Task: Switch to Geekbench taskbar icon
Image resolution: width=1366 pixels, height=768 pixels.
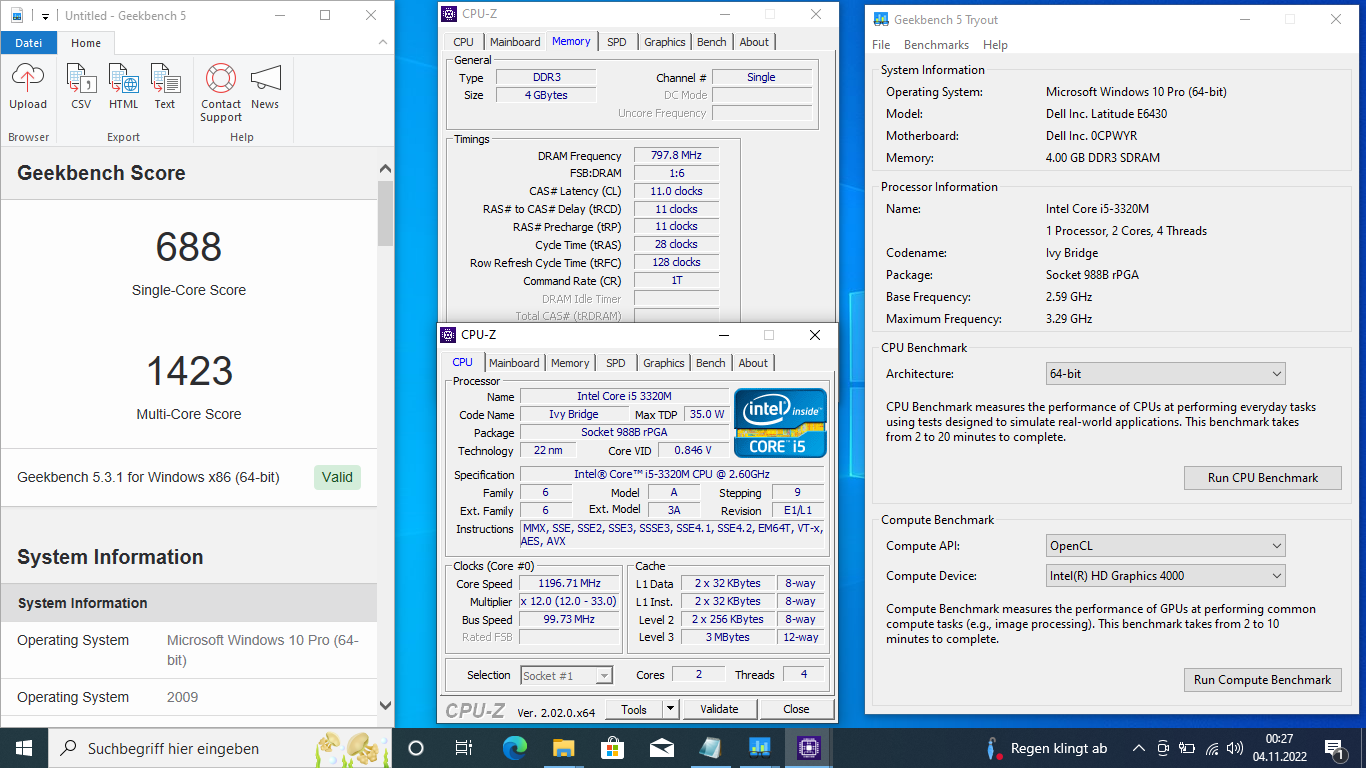Action: (759, 748)
